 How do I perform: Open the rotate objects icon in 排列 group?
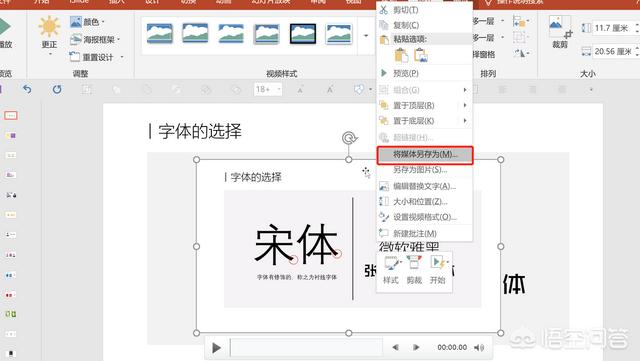521,53
